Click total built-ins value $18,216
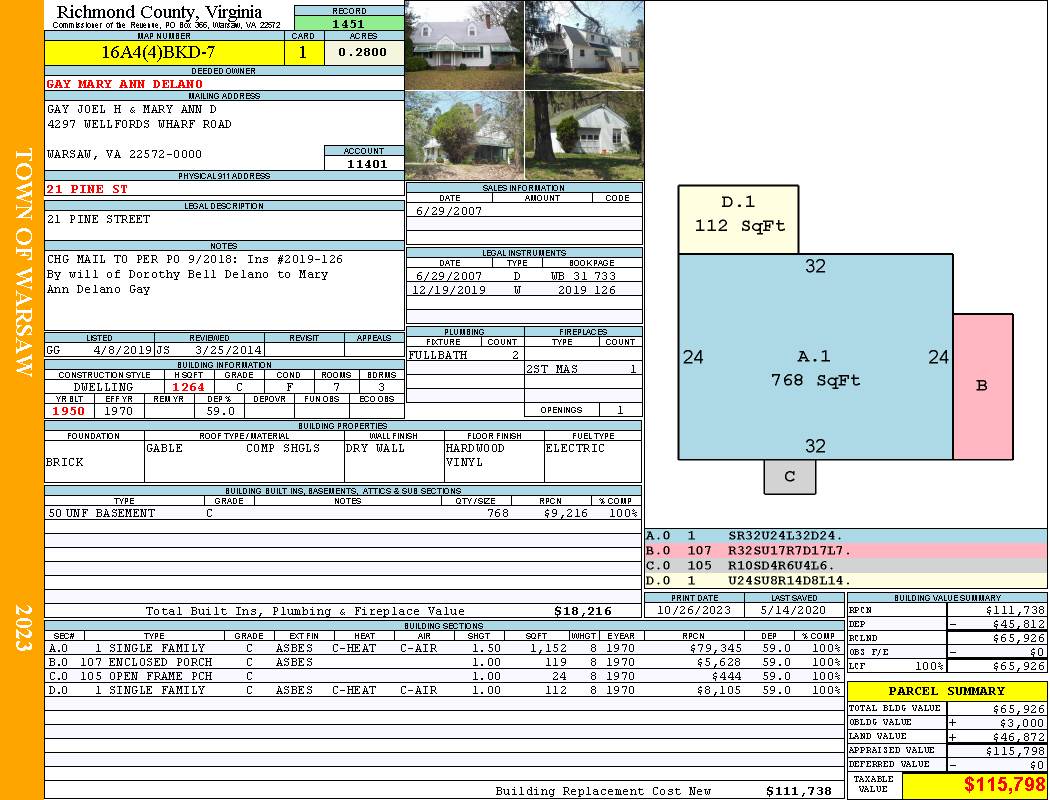 click(x=583, y=611)
